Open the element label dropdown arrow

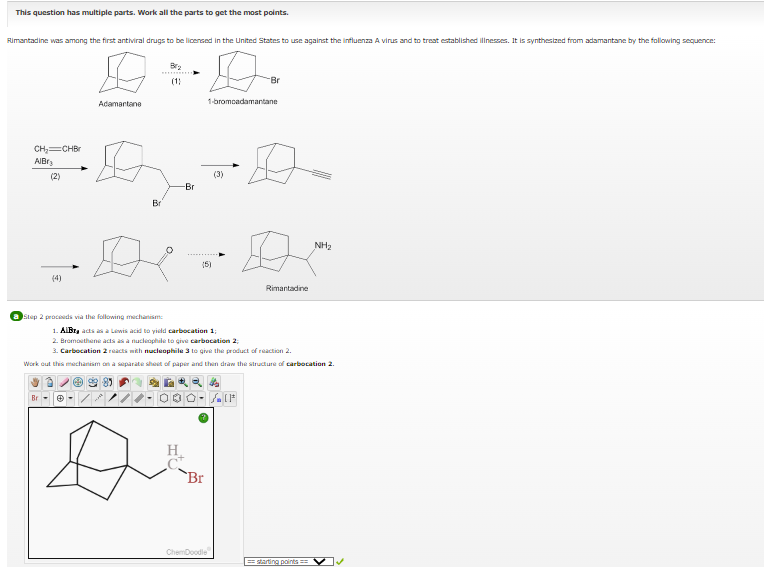pyautogui.click(x=46, y=398)
